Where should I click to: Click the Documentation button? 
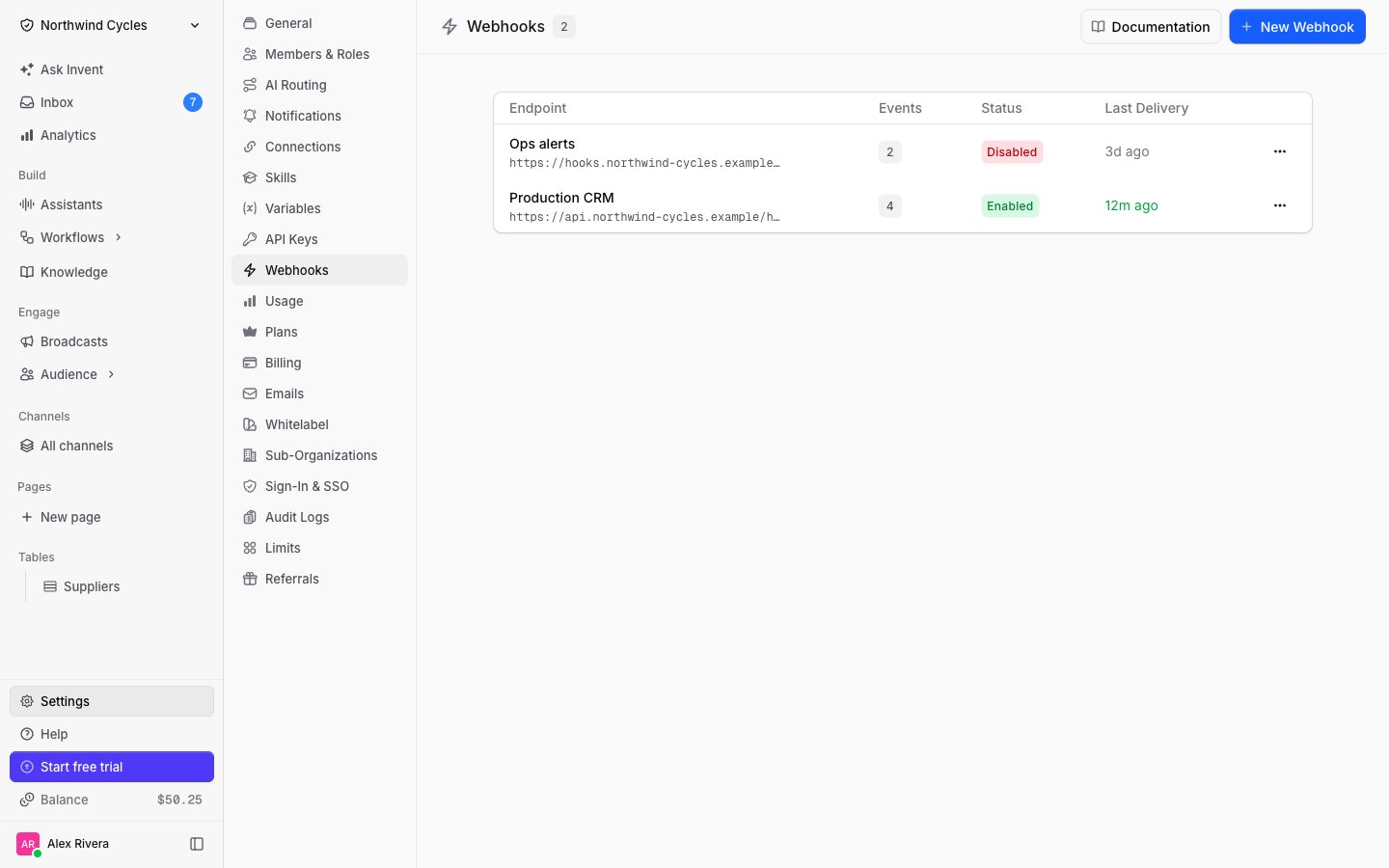1151,27
